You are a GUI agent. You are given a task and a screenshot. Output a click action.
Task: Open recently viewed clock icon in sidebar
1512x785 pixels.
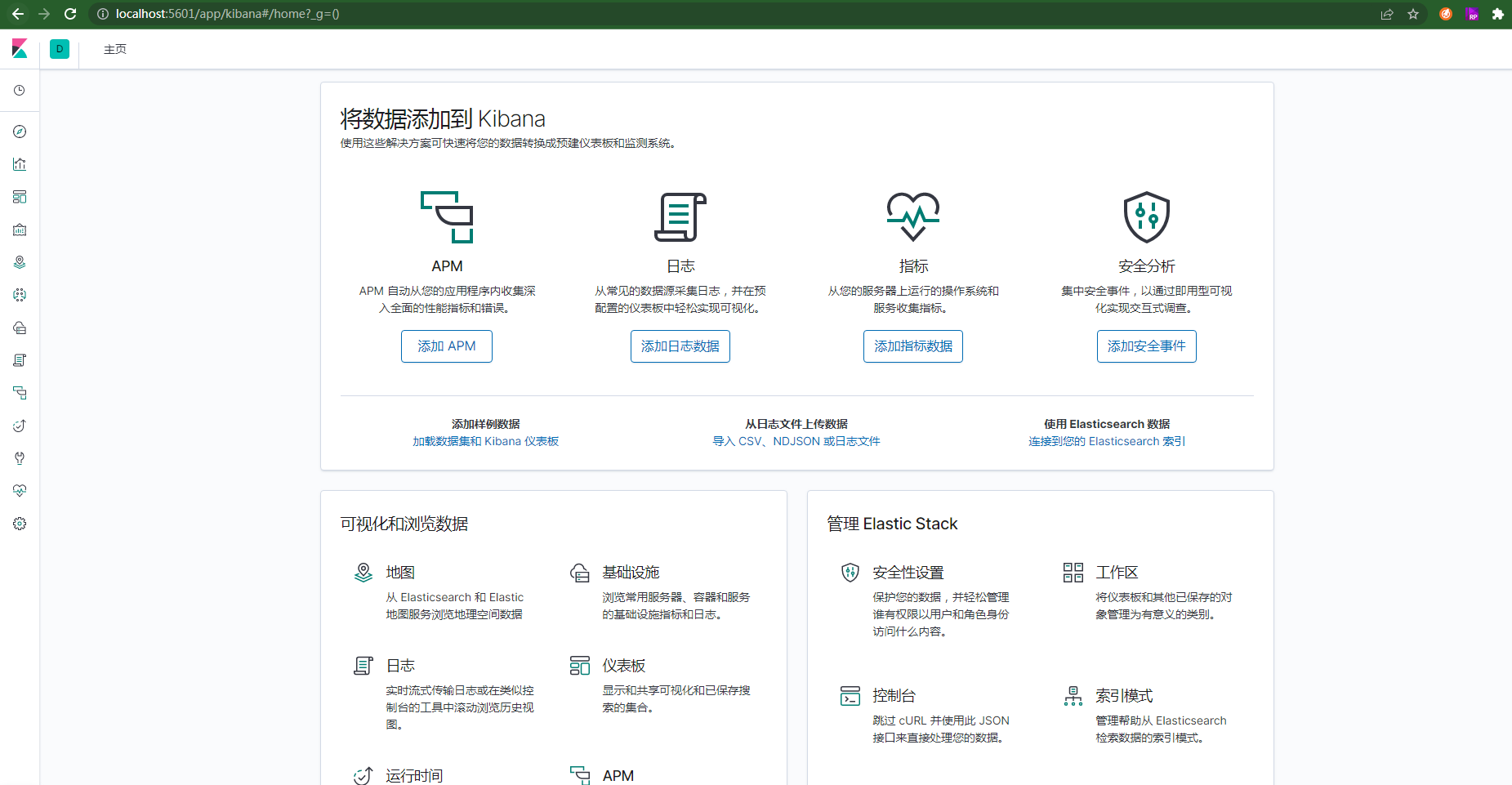[x=20, y=91]
